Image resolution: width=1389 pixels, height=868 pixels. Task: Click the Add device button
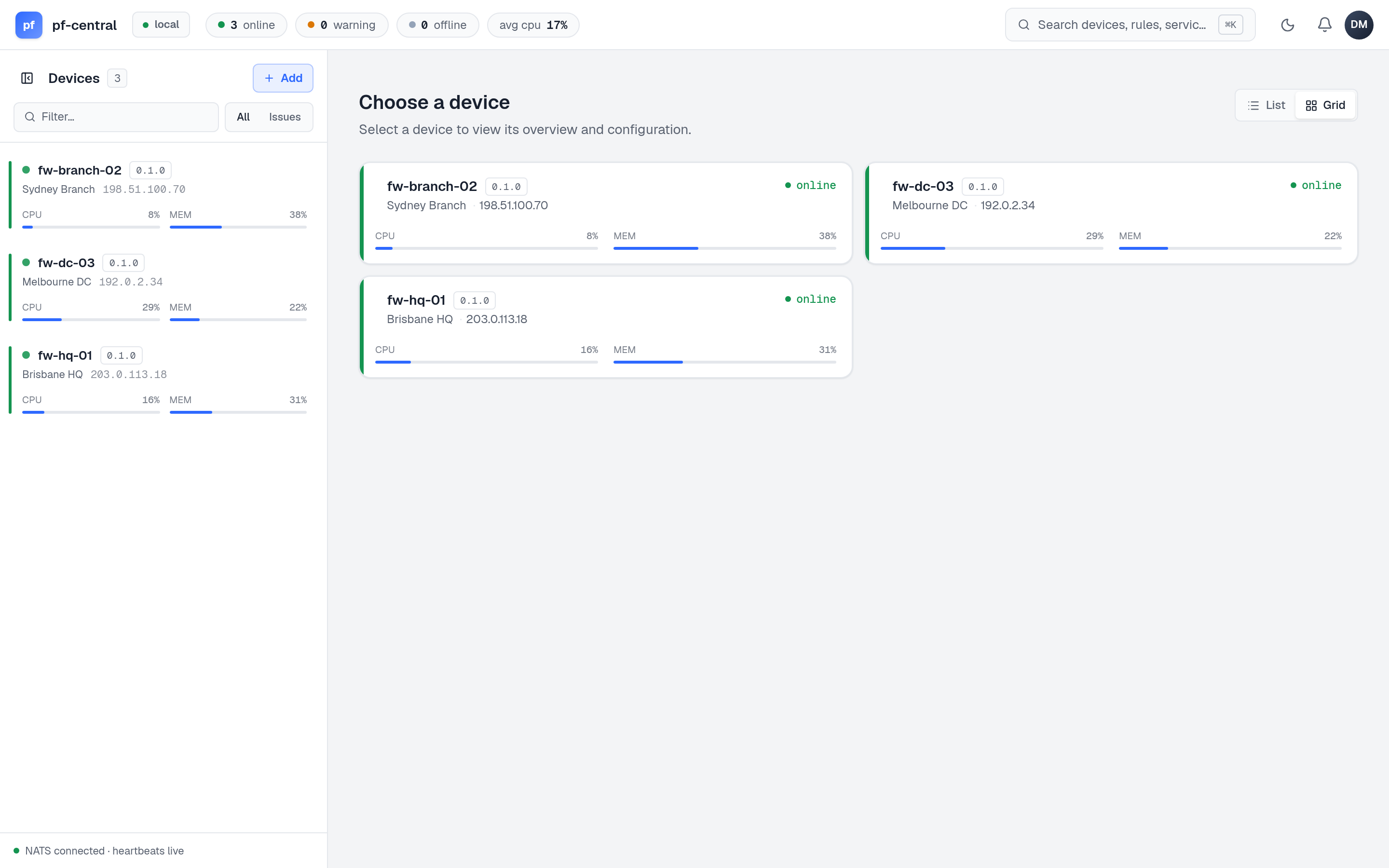[x=283, y=78]
